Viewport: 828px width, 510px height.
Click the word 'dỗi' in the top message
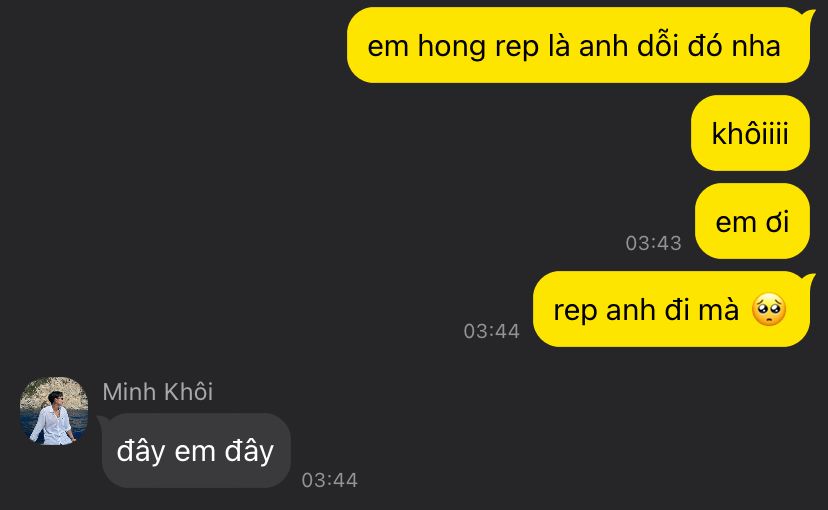click(657, 45)
